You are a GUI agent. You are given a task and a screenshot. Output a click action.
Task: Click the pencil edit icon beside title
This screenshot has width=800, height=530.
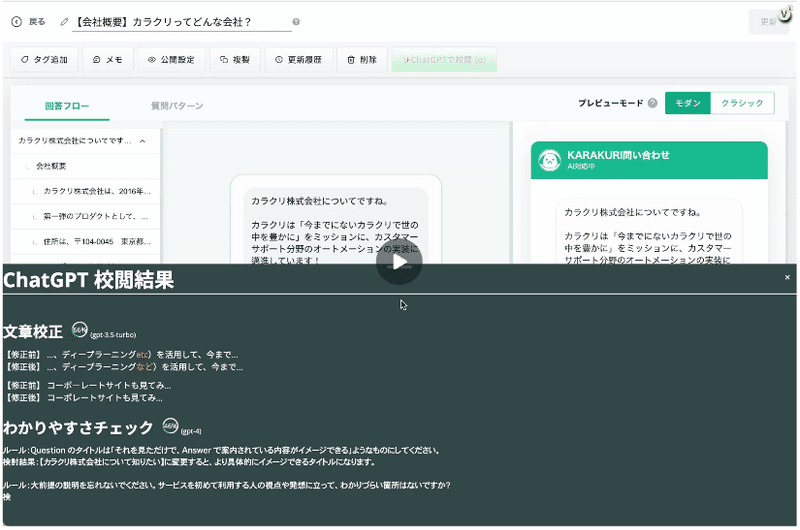tap(64, 22)
